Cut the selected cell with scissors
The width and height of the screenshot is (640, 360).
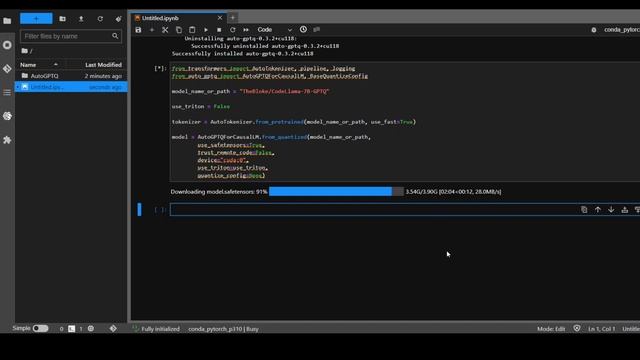point(165,30)
